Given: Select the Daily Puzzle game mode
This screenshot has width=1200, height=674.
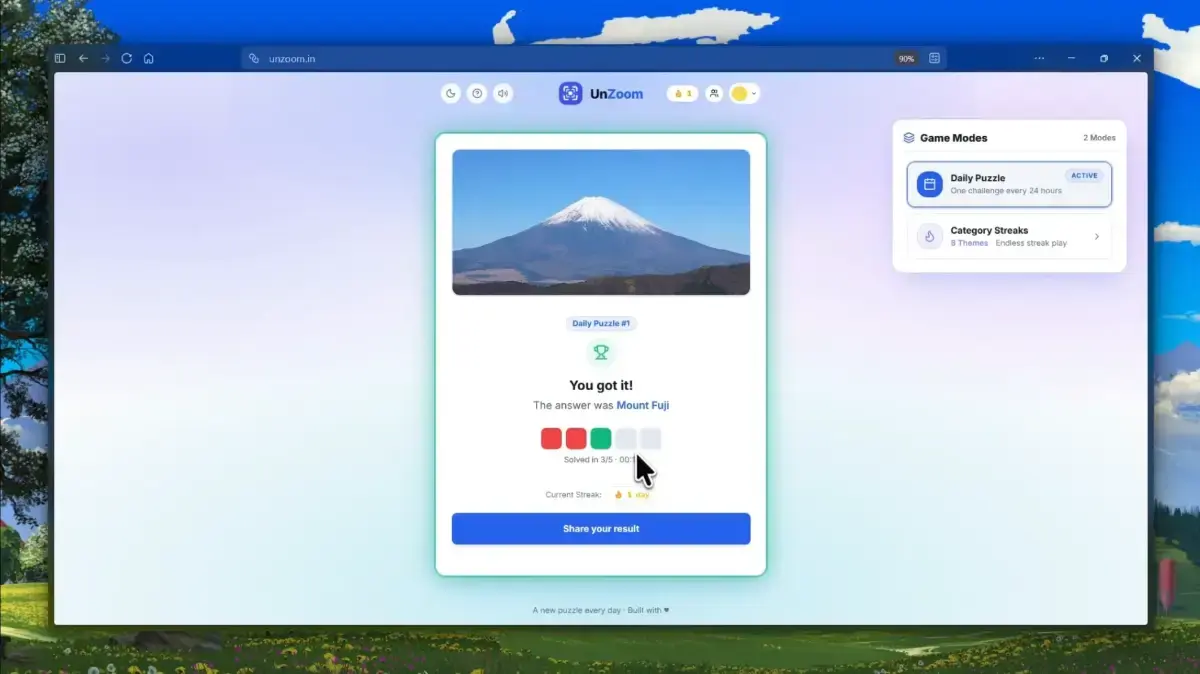Looking at the screenshot, I should pyautogui.click(x=1009, y=184).
